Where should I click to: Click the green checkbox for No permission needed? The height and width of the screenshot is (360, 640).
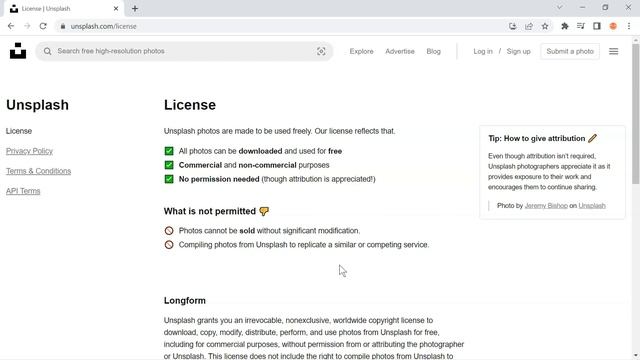tap(169, 179)
